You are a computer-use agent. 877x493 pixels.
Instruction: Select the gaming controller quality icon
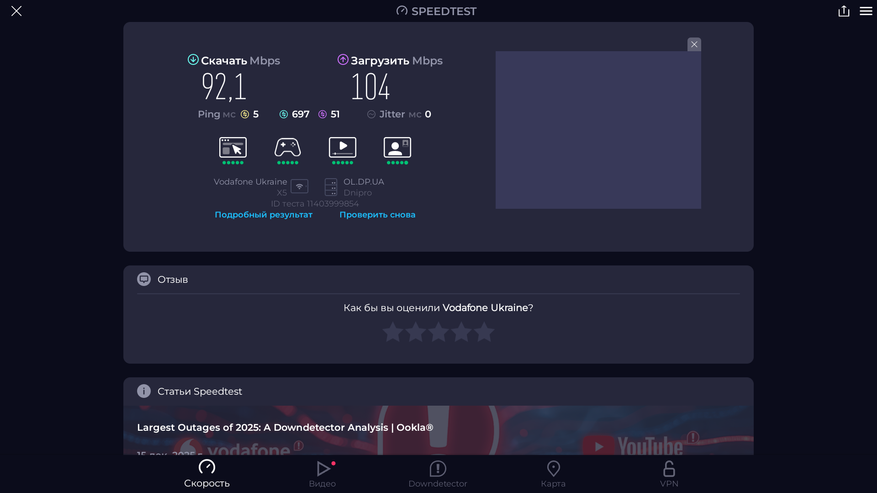click(x=287, y=148)
